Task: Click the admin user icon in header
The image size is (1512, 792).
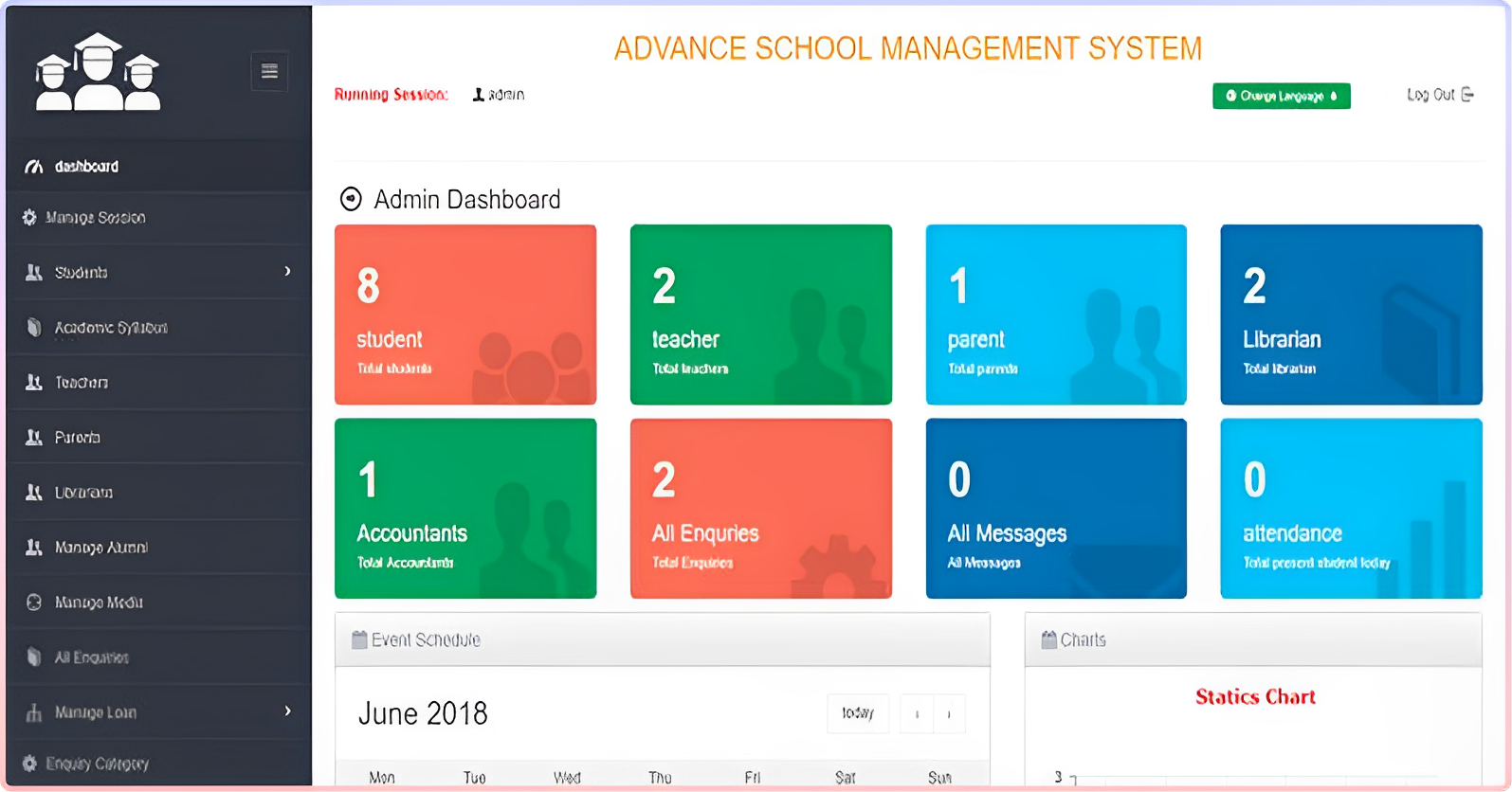Action: click(479, 95)
